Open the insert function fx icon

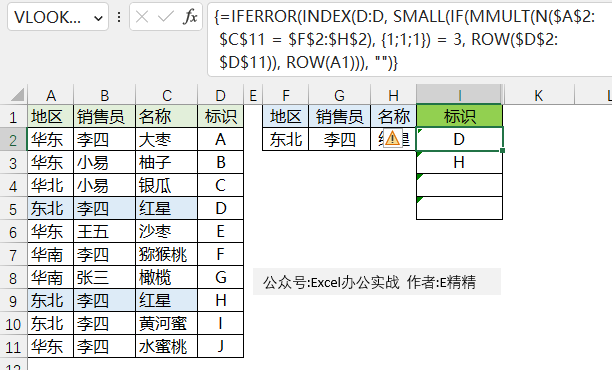[x=190, y=17]
